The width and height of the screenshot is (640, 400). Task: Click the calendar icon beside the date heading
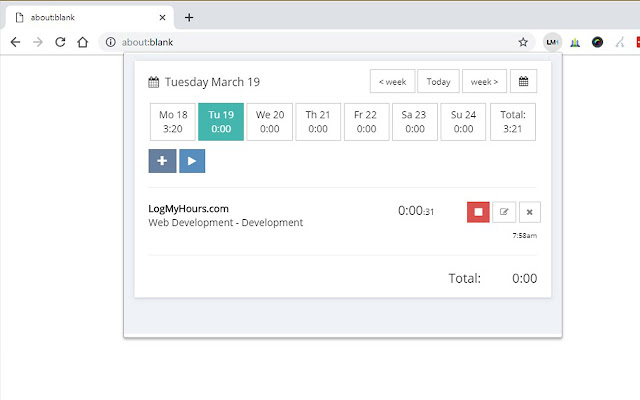point(153,82)
